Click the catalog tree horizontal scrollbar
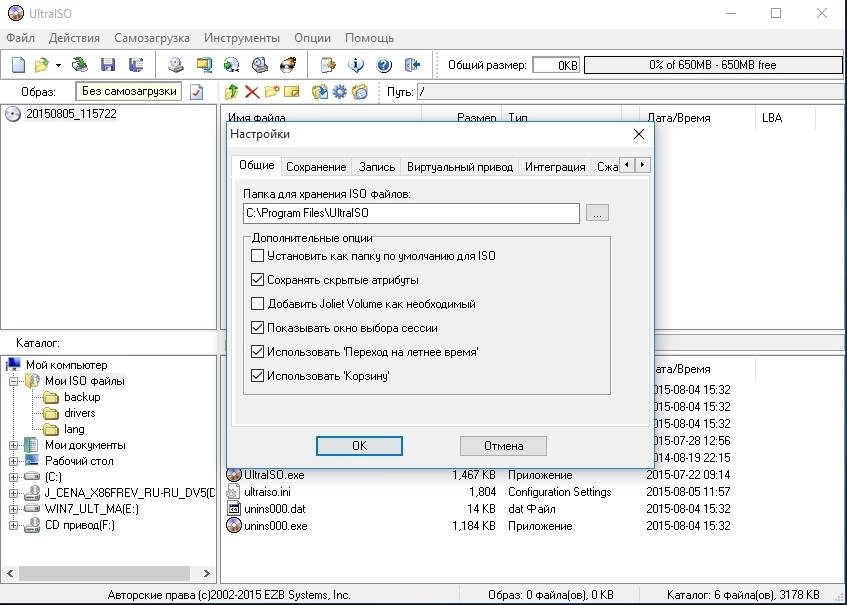 pos(108,574)
